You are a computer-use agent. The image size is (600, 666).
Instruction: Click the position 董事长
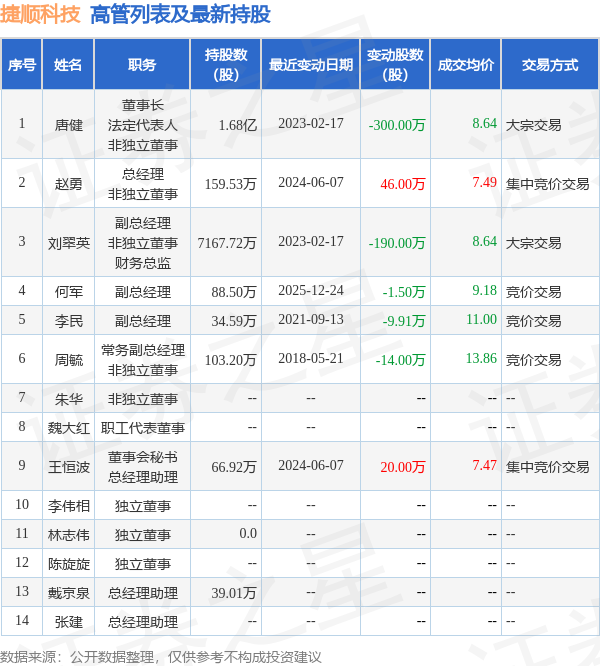click(x=143, y=105)
